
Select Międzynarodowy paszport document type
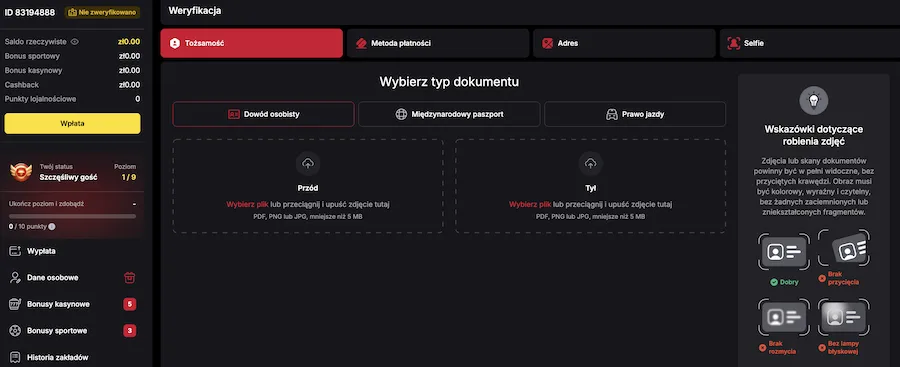449,114
